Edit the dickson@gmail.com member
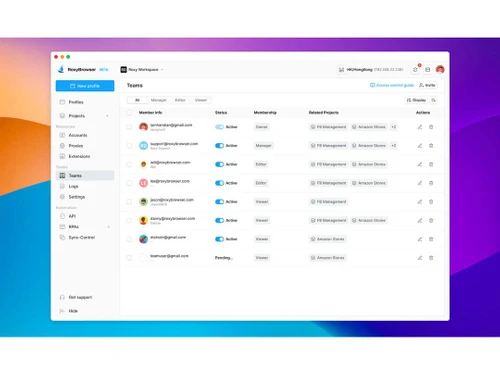 420,239
